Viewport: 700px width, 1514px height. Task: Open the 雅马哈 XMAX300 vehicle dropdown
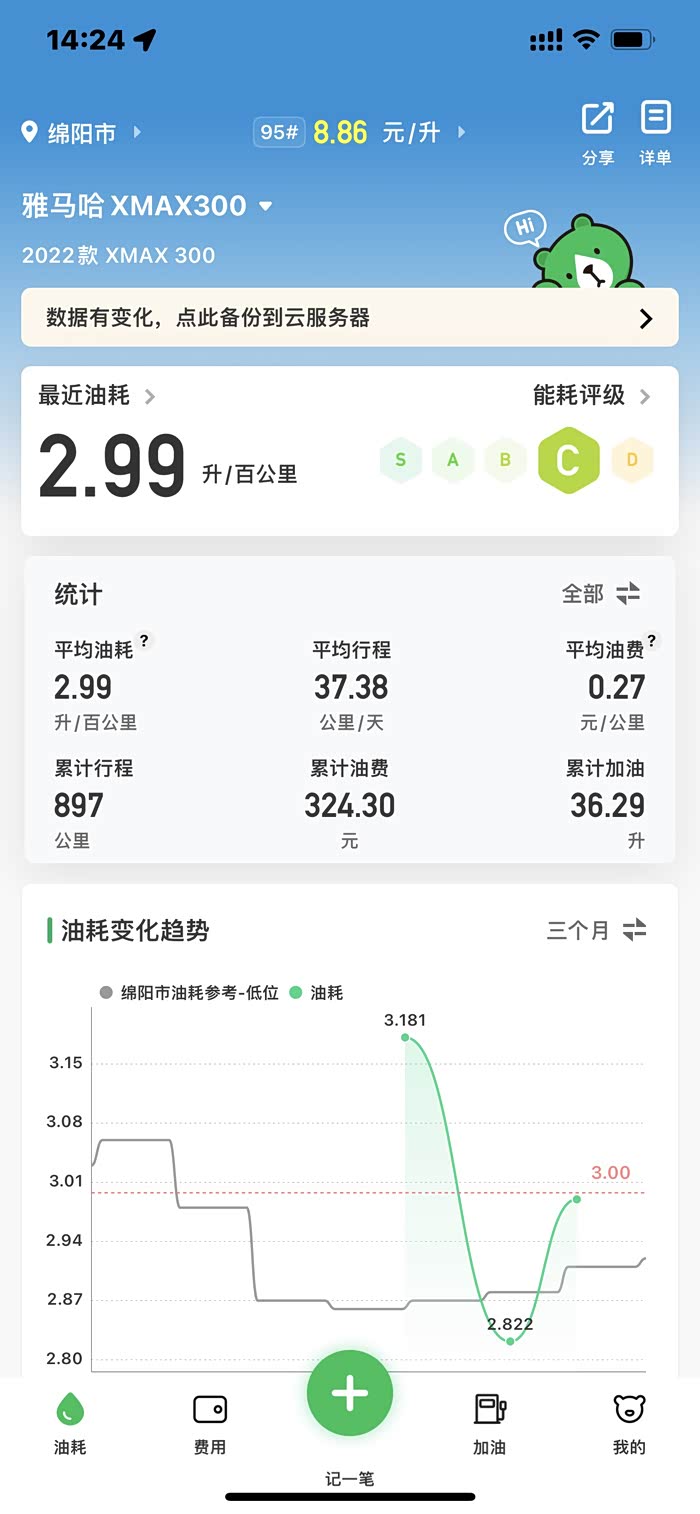tap(265, 206)
